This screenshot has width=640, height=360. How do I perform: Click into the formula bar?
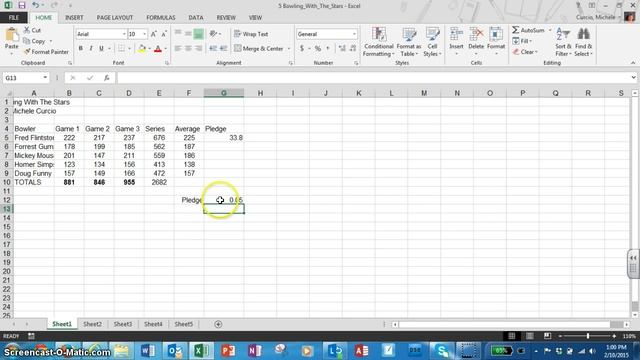coord(373,78)
